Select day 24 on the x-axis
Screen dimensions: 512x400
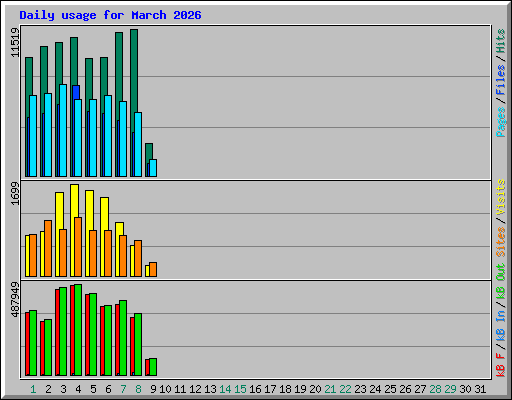(375, 389)
